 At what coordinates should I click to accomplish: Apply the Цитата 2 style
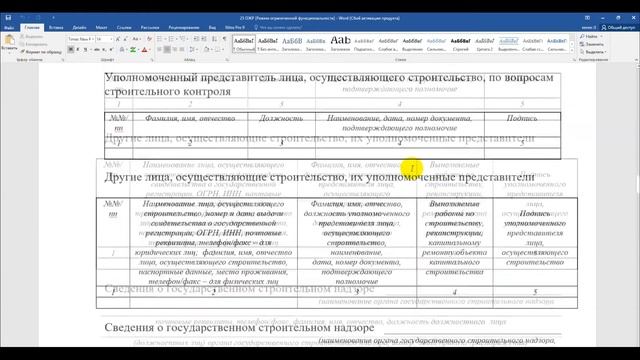pyautogui.click(x=484, y=44)
